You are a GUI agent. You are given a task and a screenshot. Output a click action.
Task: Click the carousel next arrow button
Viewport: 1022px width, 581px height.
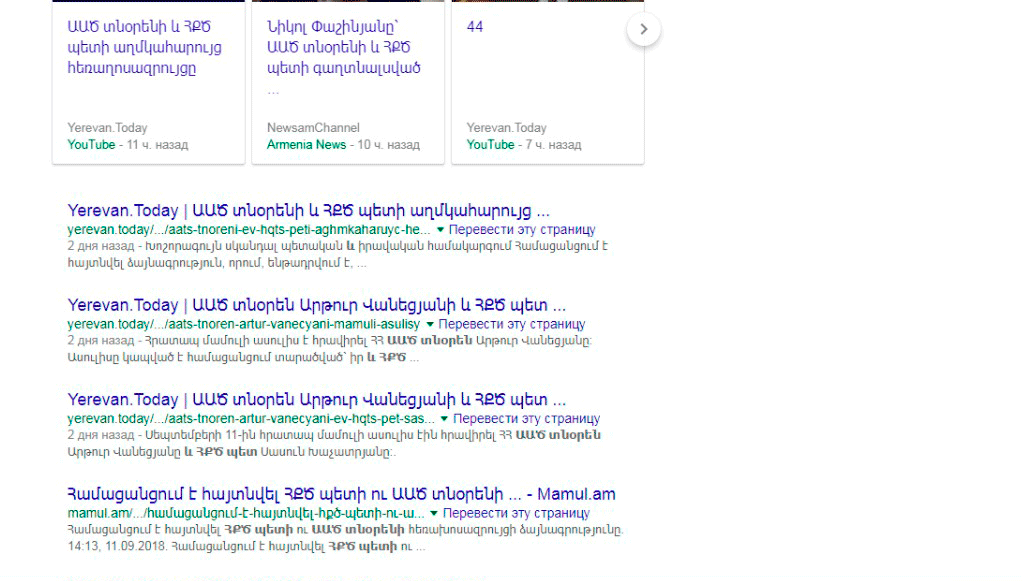point(644,29)
